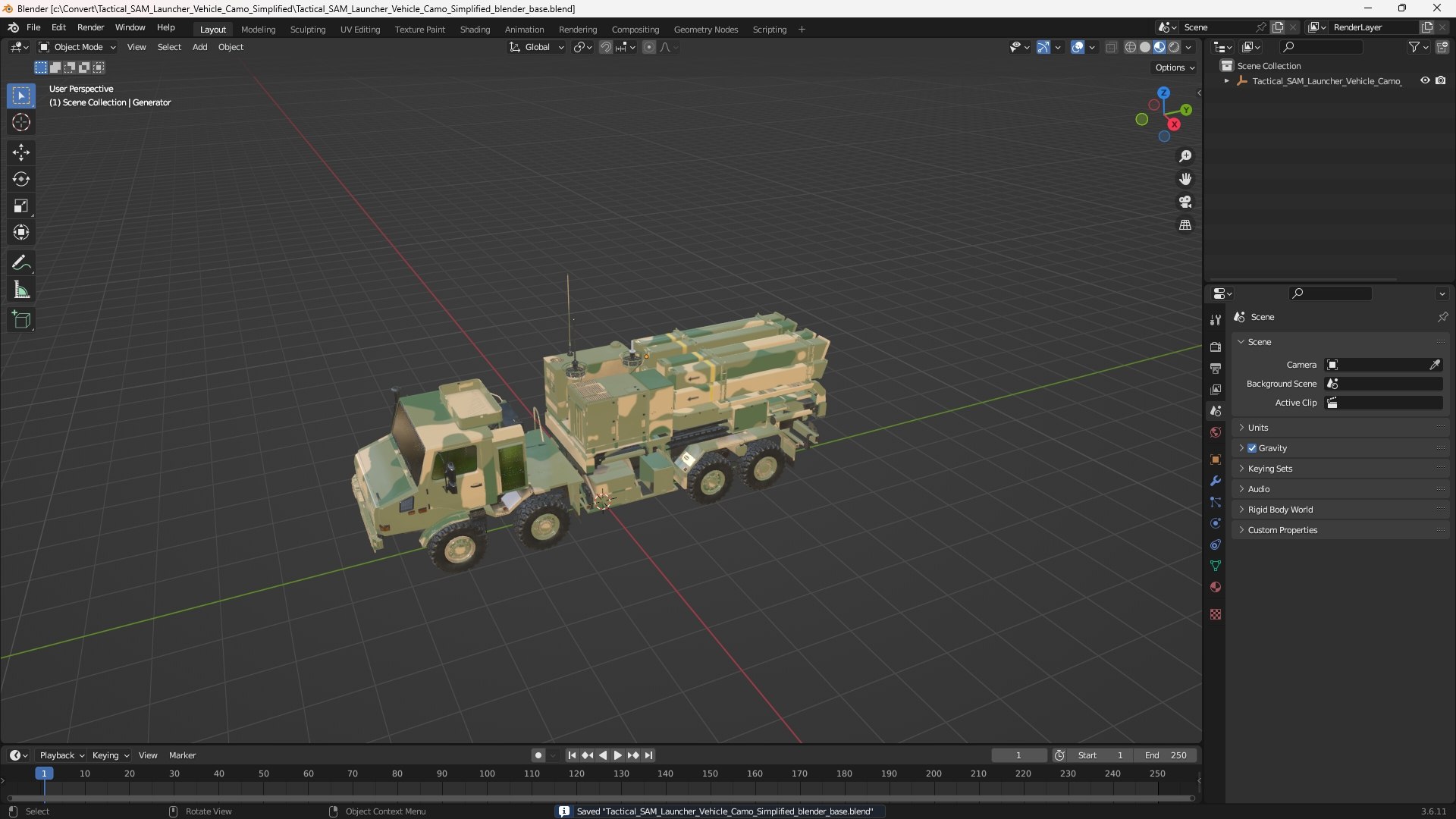Open the Object Mode dropdown

(77, 47)
